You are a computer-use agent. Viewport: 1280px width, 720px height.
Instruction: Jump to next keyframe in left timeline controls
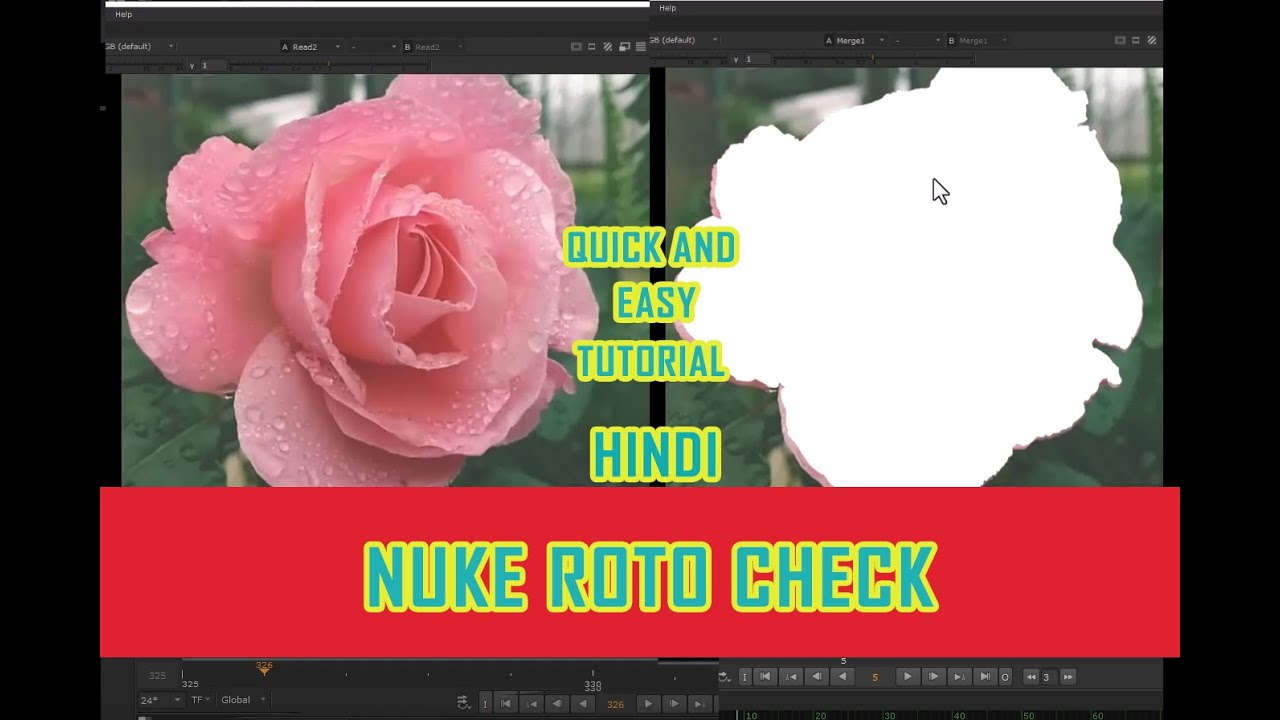(x=699, y=704)
